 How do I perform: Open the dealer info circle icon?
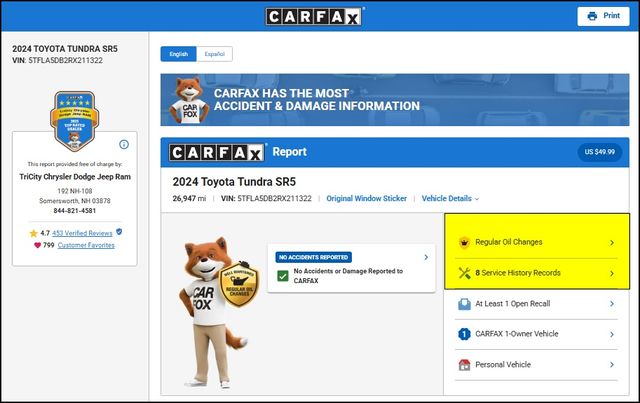[124, 144]
